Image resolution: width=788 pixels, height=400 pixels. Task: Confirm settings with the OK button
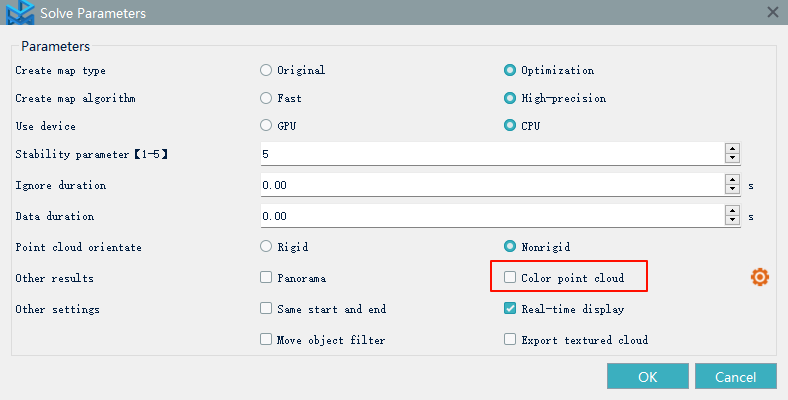click(x=647, y=377)
